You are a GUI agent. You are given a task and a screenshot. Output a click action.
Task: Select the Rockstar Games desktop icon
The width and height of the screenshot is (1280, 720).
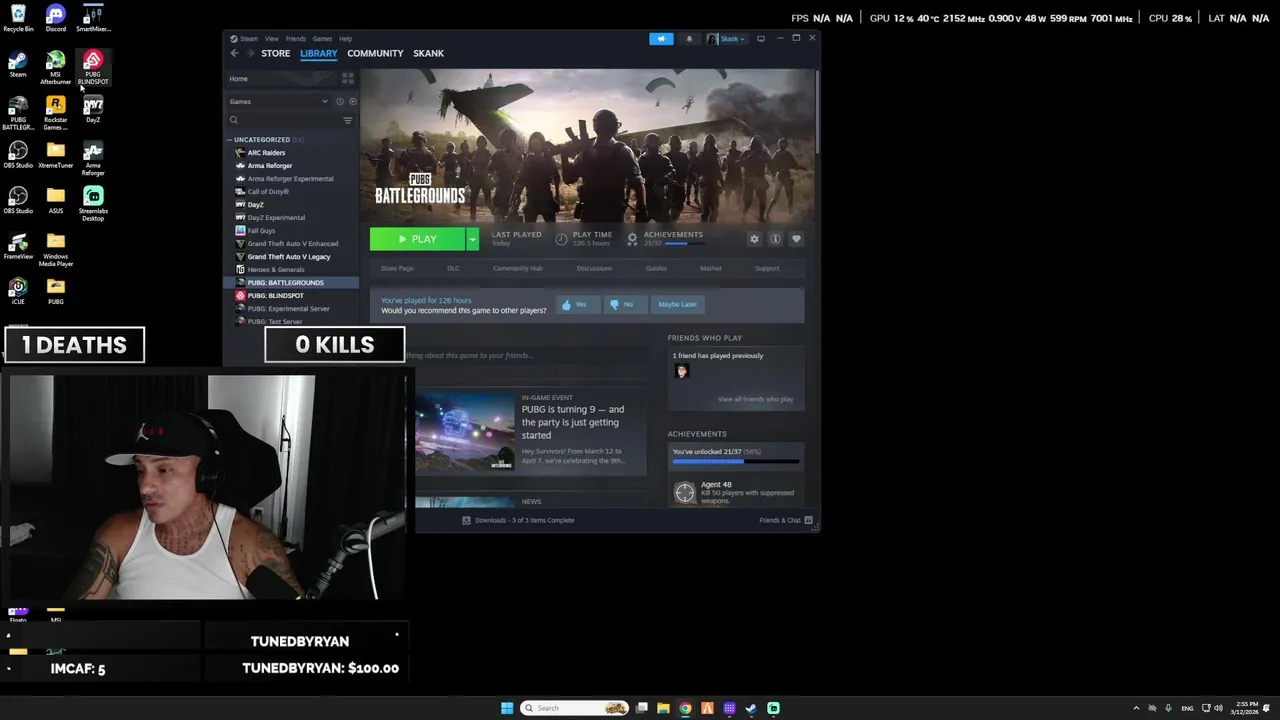click(x=56, y=113)
